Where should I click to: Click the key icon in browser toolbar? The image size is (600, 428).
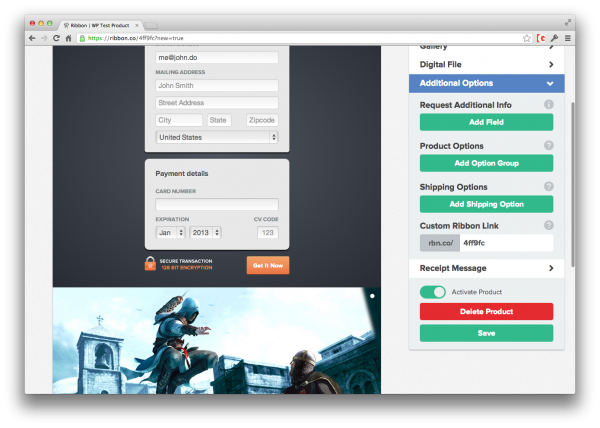554,38
